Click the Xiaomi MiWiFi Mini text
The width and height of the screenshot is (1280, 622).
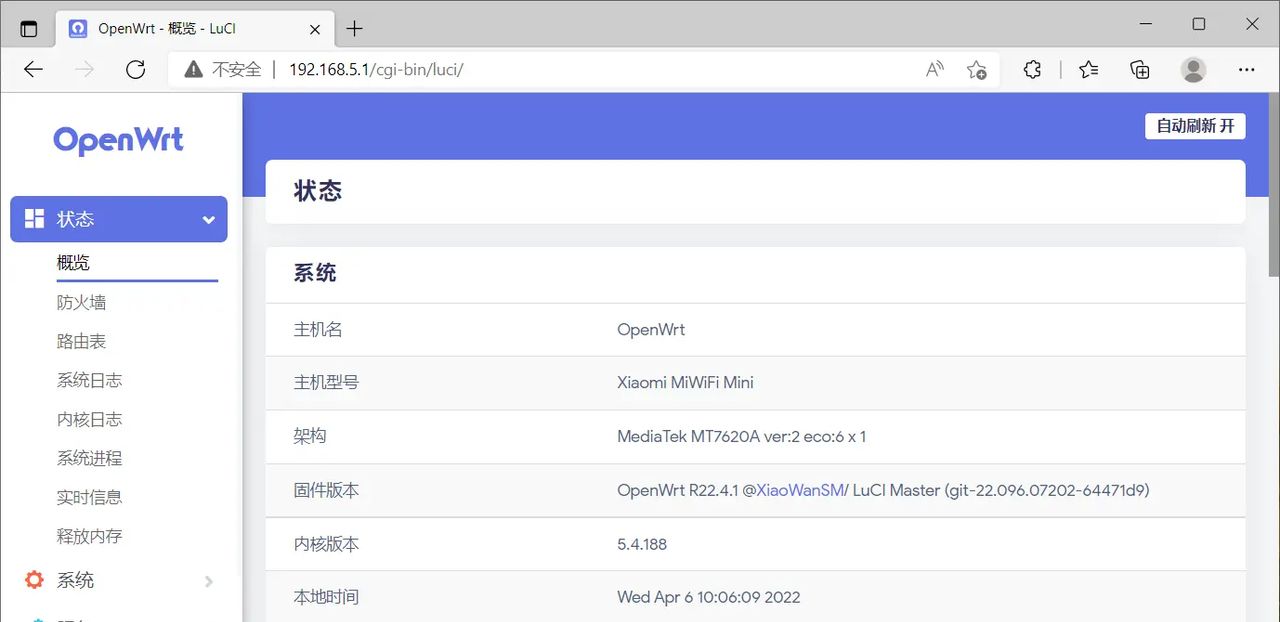tap(685, 382)
